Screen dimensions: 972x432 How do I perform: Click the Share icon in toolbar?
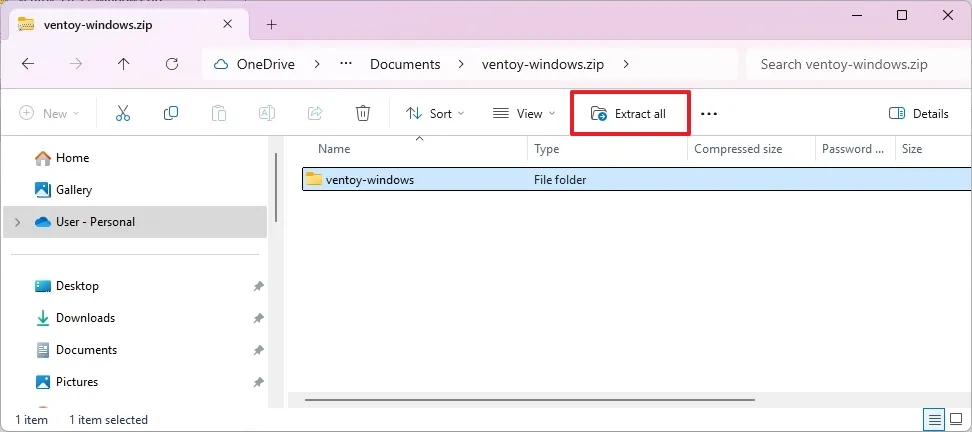(315, 113)
